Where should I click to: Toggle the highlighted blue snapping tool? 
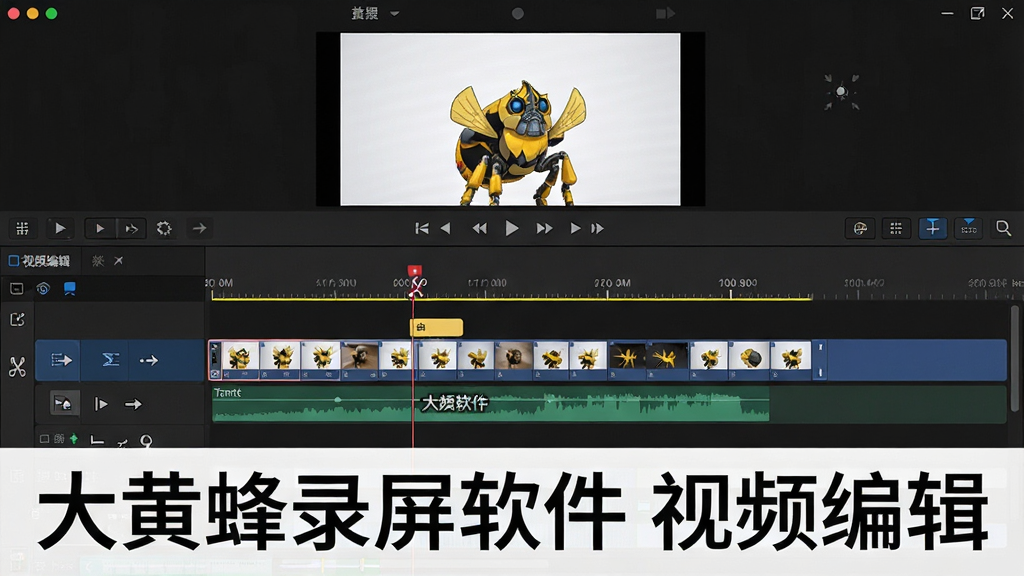point(933,228)
